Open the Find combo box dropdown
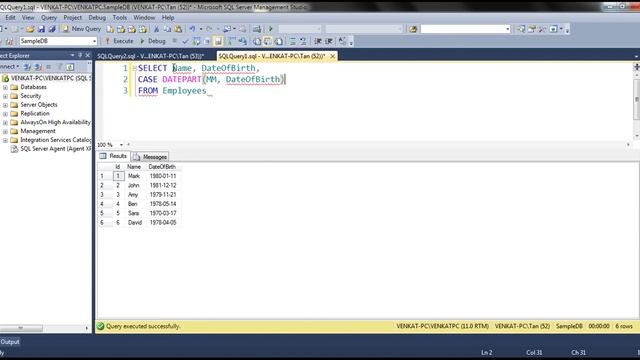 [x=507, y=29]
